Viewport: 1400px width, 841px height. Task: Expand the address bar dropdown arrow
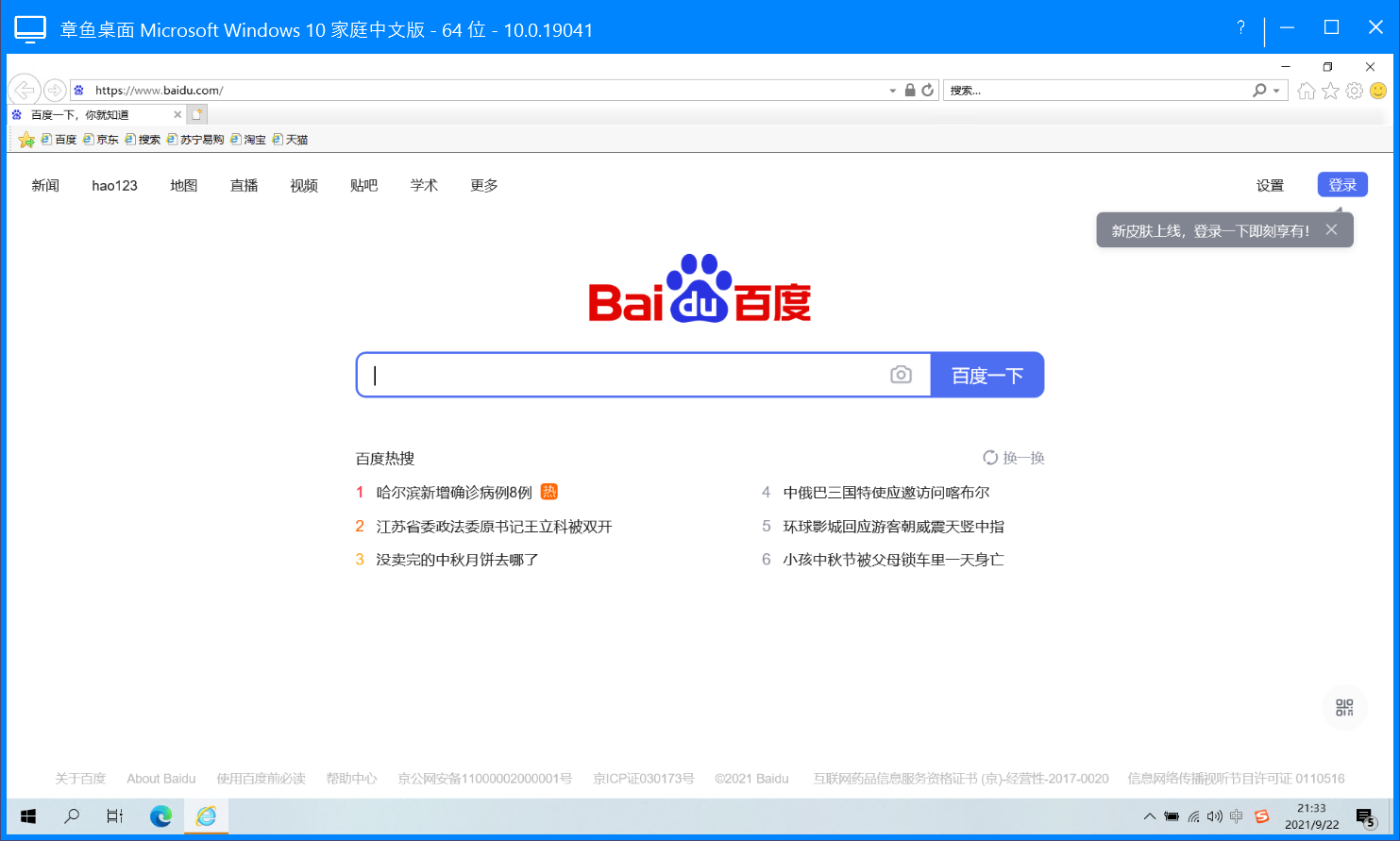(892, 91)
